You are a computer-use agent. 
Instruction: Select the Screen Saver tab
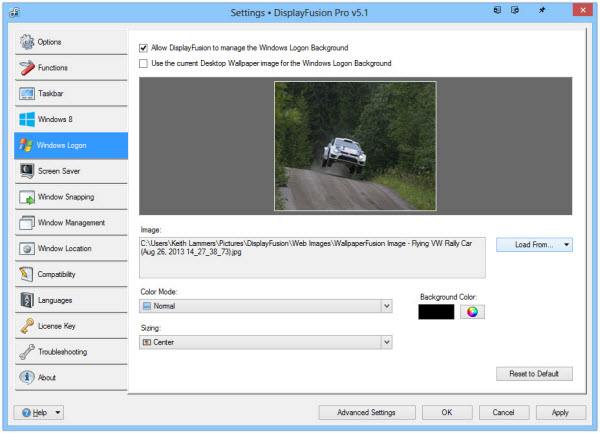click(71, 171)
